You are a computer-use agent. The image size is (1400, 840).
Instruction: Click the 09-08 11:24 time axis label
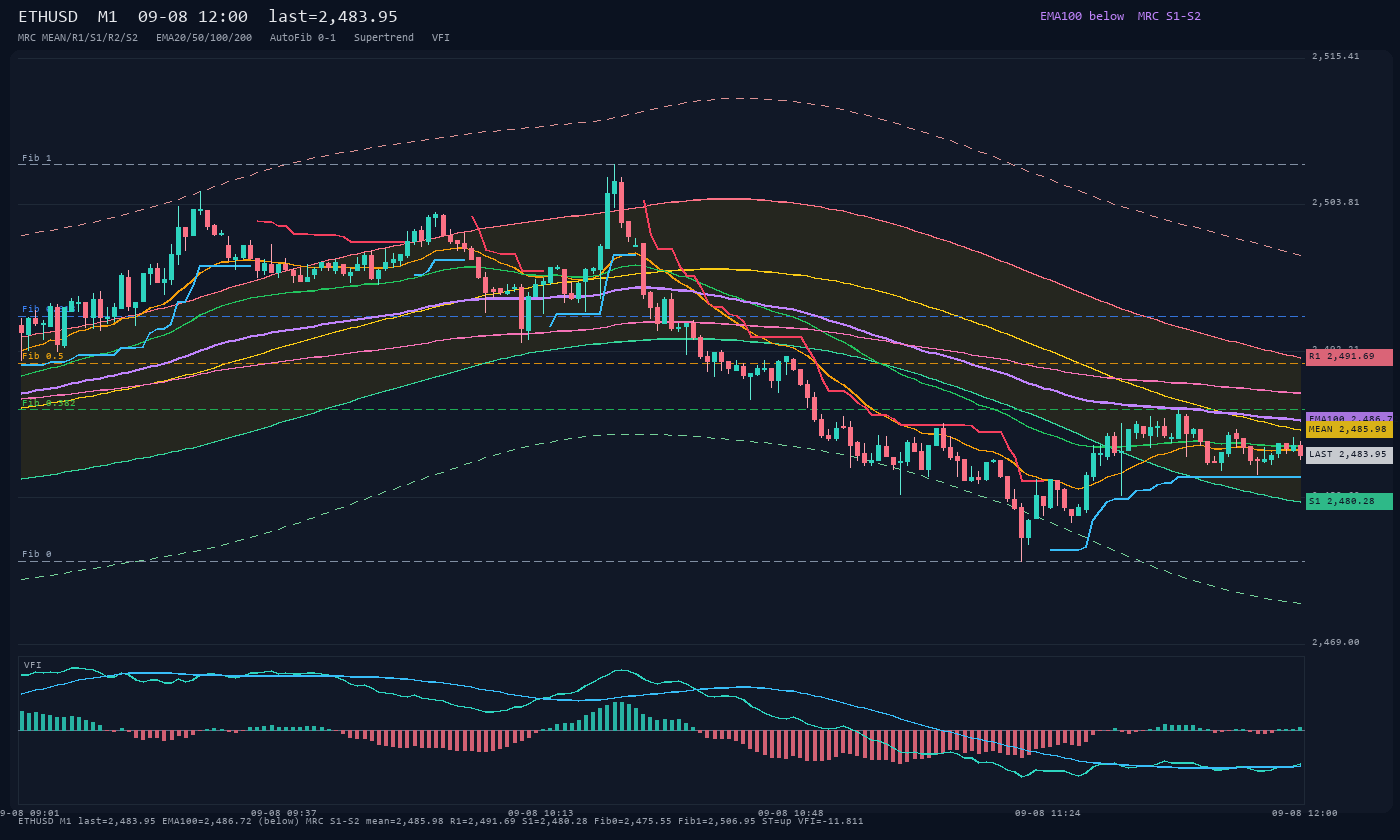click(1047, 813)
